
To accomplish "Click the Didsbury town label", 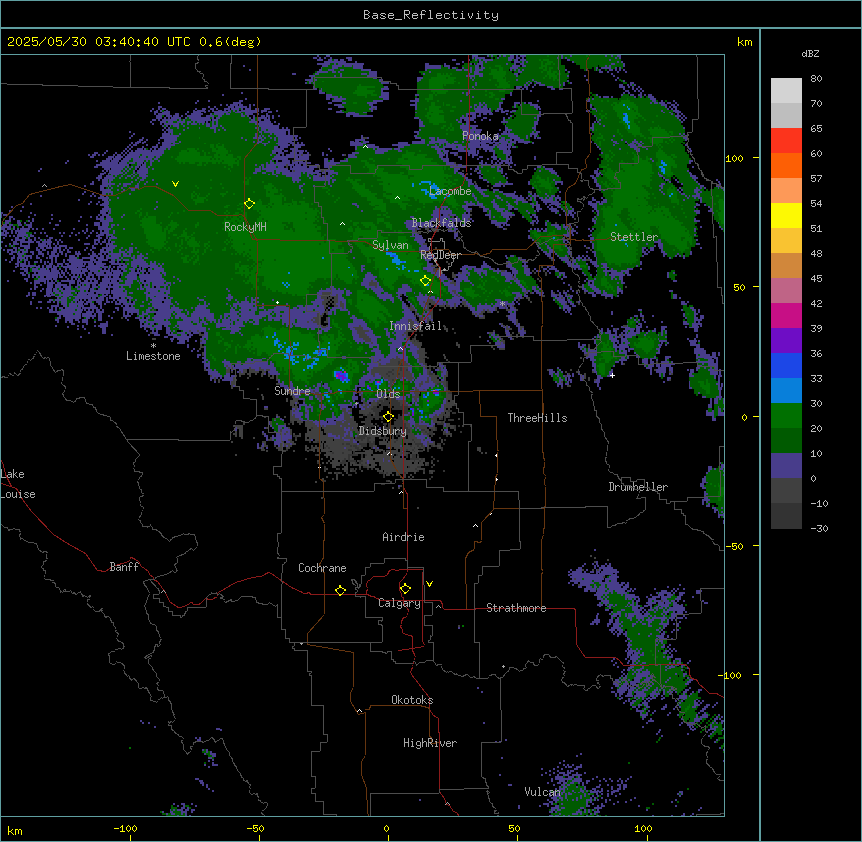I will click(x=383, y=431).
